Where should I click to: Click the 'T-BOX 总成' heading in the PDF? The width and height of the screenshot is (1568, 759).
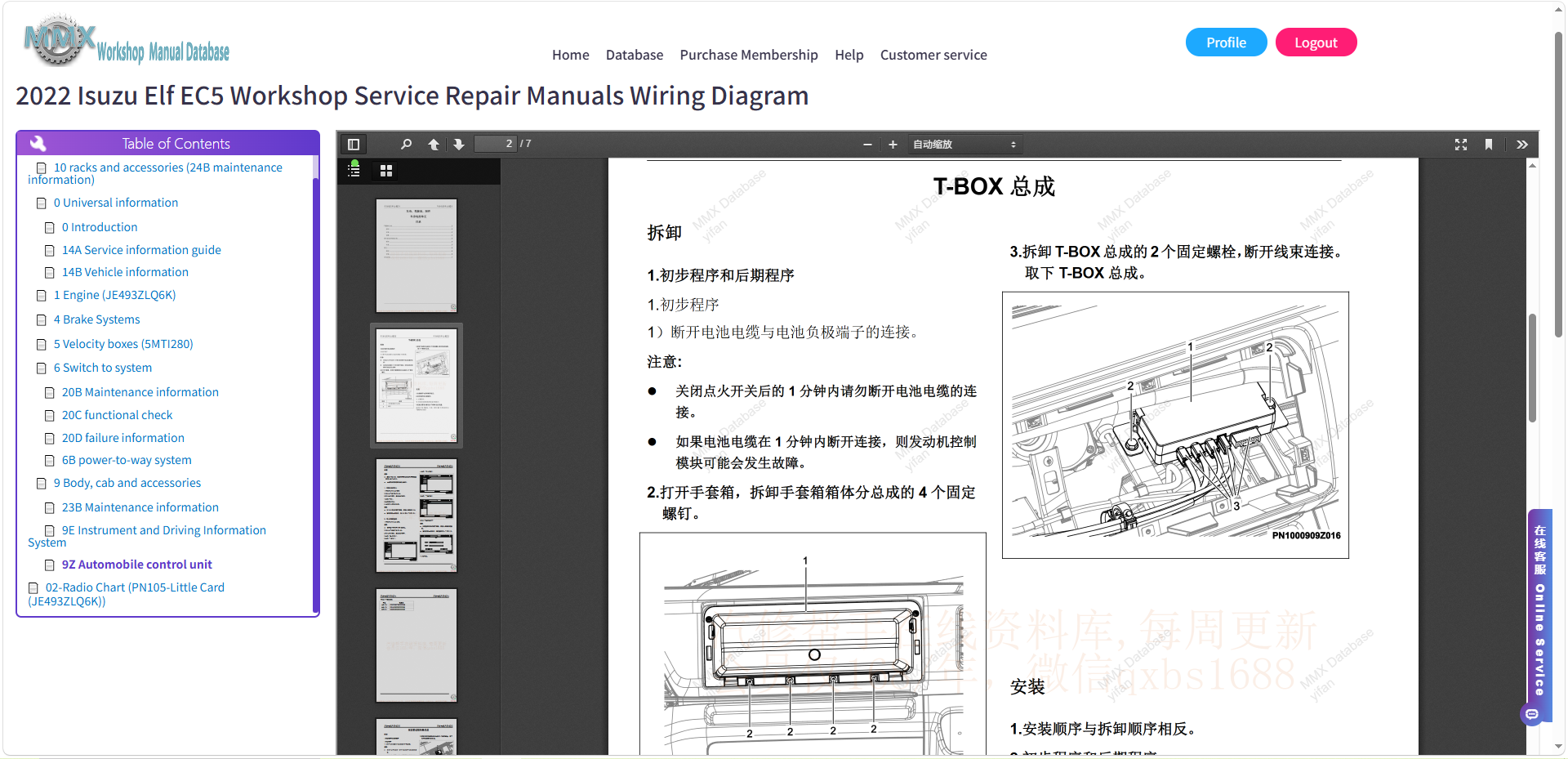(994, 186)
